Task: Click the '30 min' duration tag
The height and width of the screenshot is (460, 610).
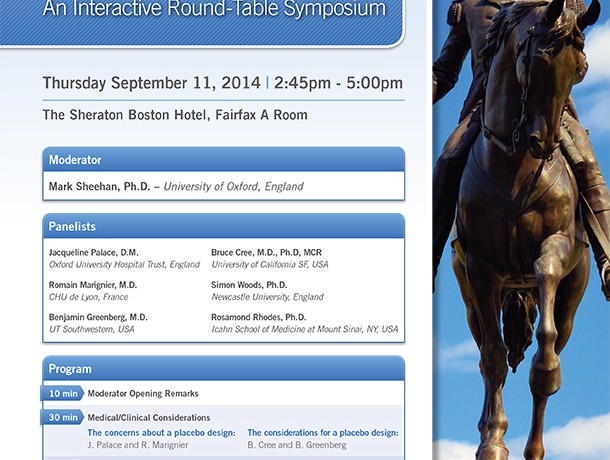Action: tap(62, 418)
